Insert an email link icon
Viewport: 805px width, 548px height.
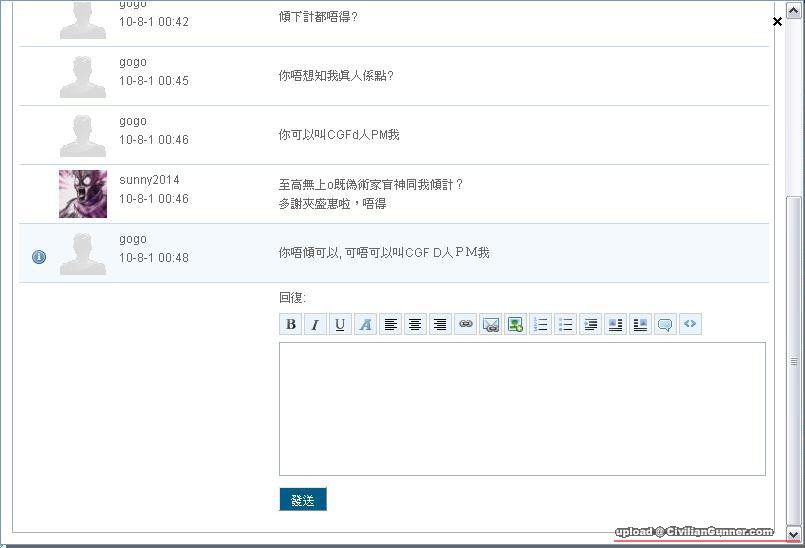click(490, 324)
